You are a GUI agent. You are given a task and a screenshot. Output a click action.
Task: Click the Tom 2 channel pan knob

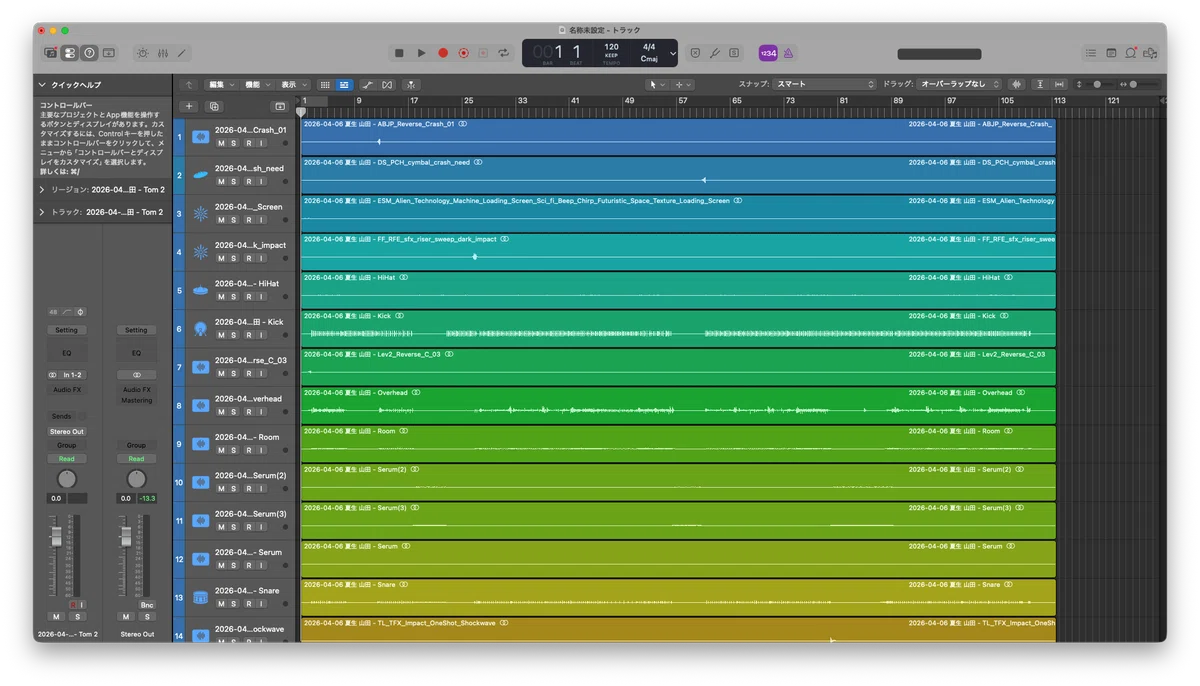pyautogui.click(x=67, y=479)
